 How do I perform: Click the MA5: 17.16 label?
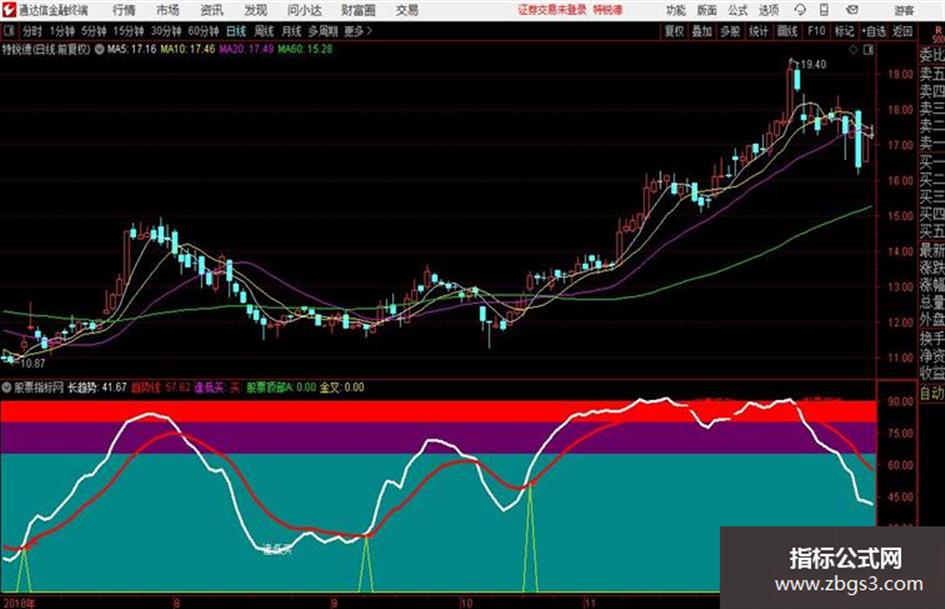click(131, 49)
